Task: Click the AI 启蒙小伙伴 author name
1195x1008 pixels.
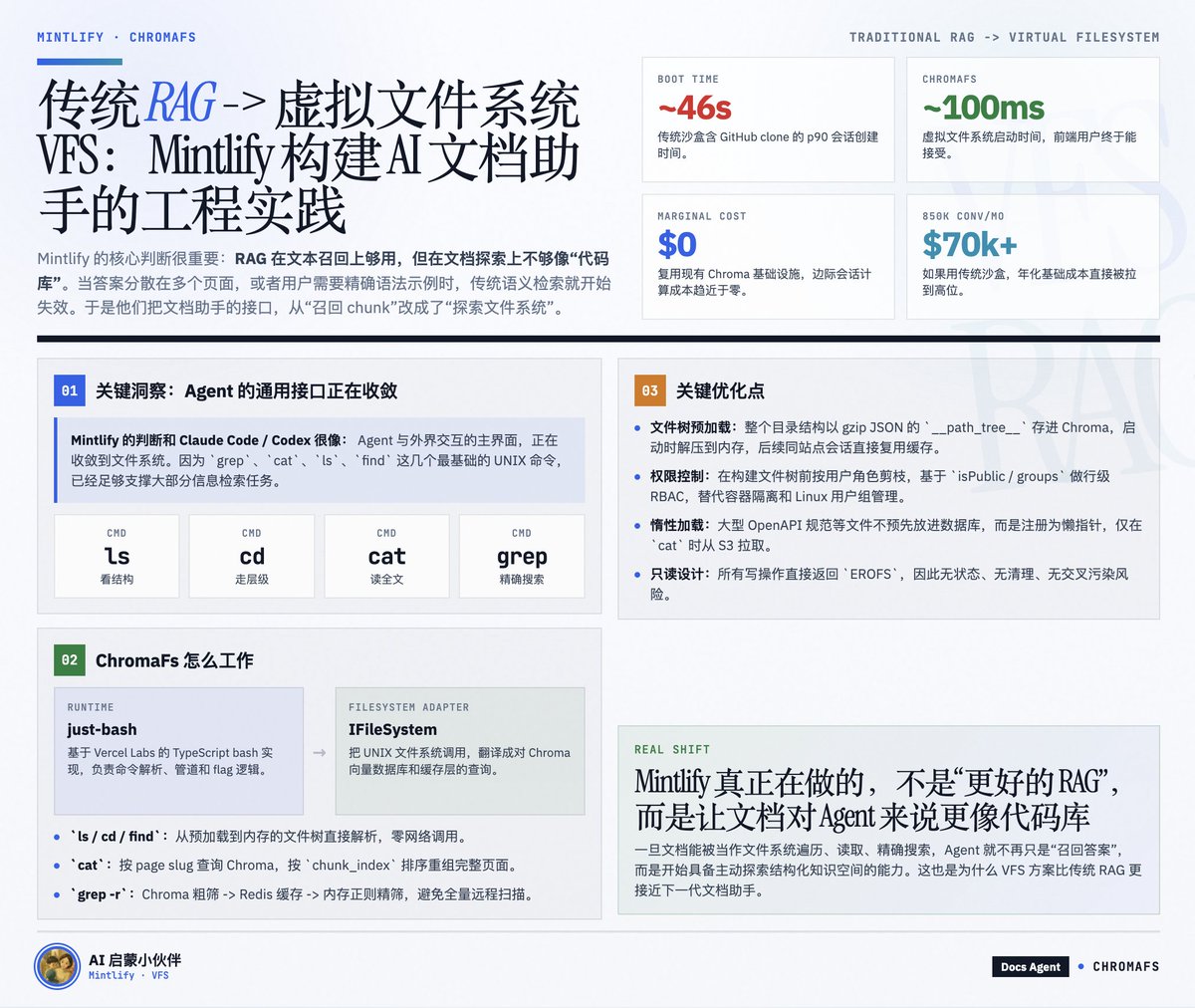Action: pos(134,960)
